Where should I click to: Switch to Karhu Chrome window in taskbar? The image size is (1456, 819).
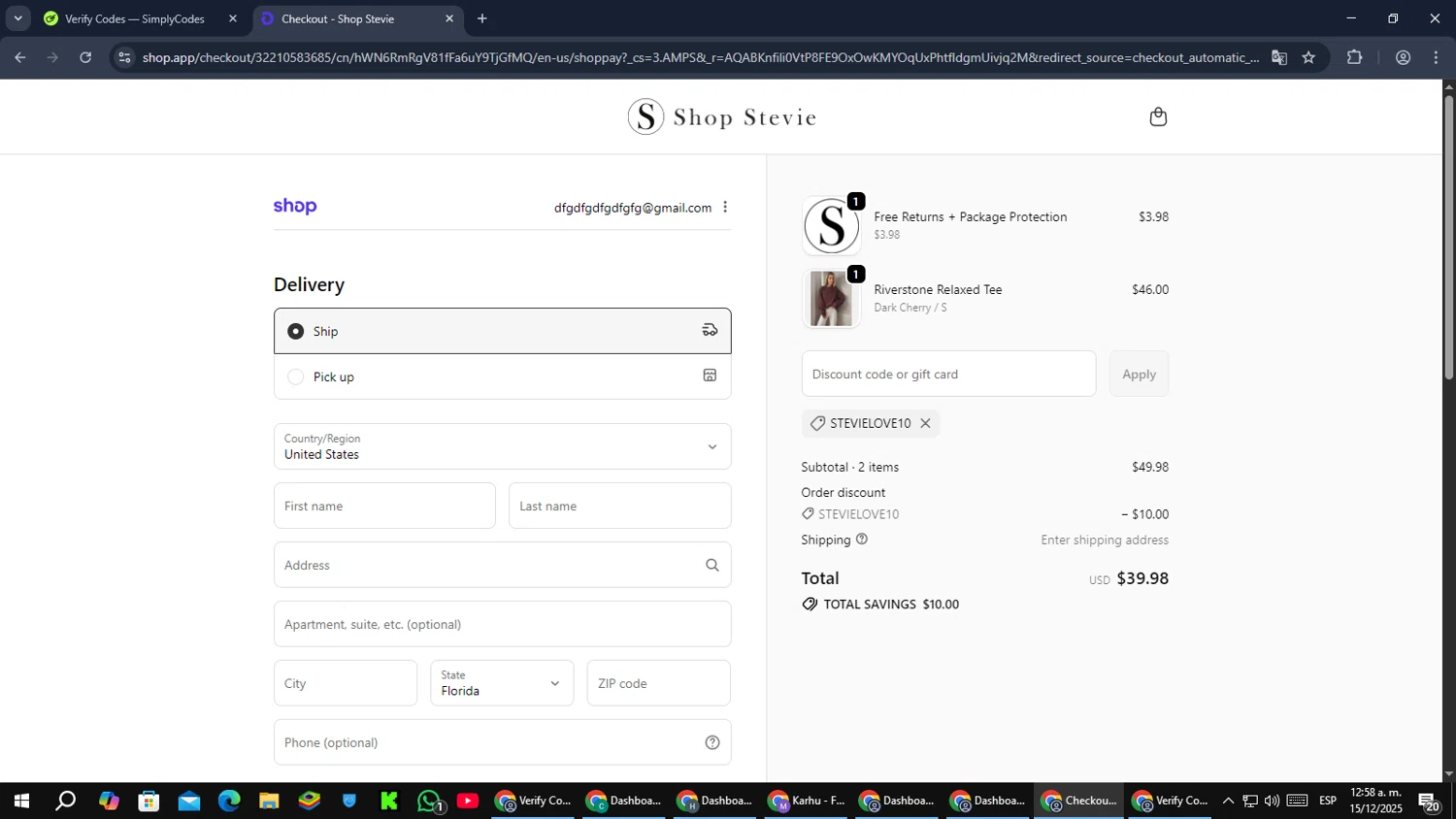(x=807, y=801)
